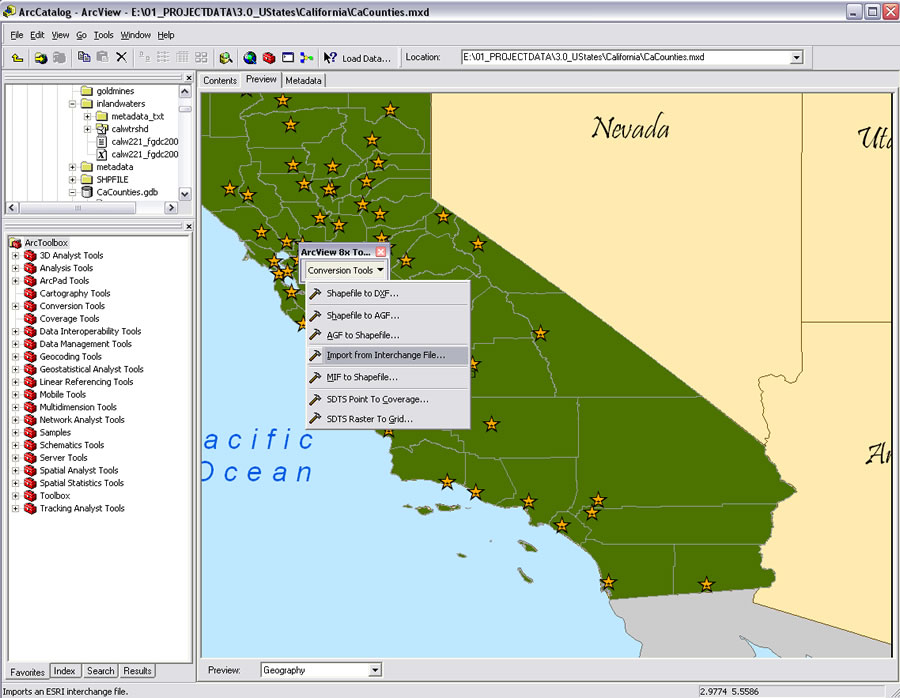Click the CaCounties.gdb geodatabase icon
900x698 pixels.
pos(87,192)
